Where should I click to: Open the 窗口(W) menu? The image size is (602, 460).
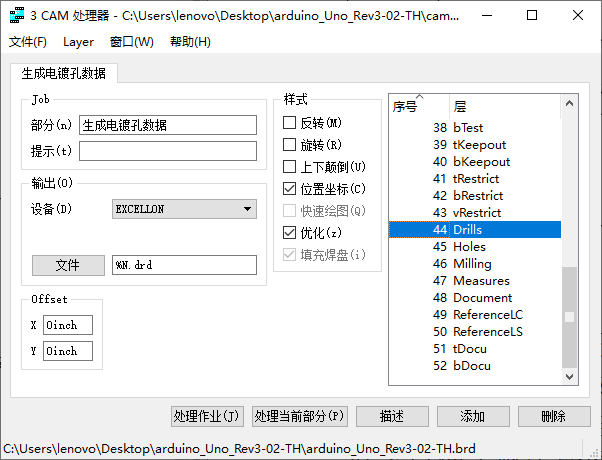(x=132, y=42)
